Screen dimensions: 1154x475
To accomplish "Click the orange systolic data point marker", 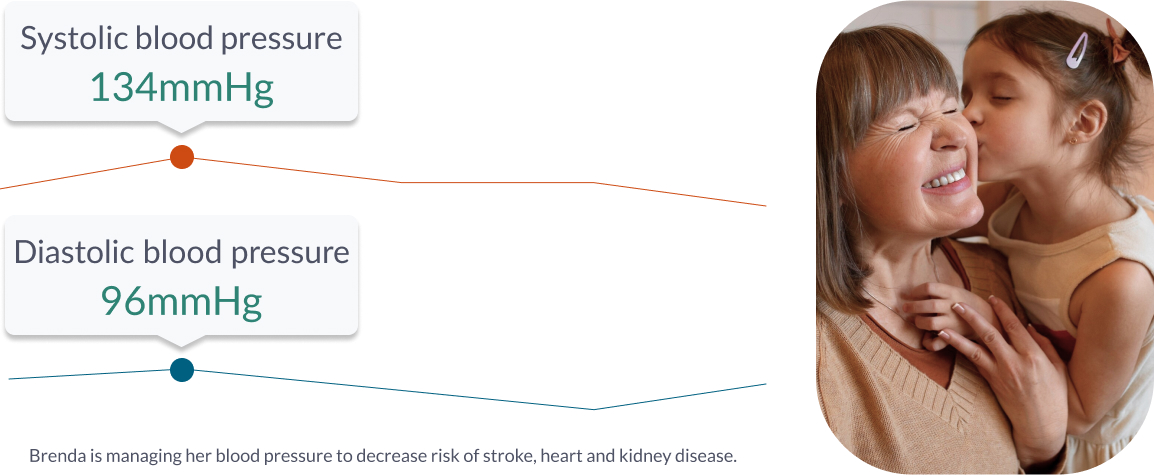I will [x=182, y=157].
